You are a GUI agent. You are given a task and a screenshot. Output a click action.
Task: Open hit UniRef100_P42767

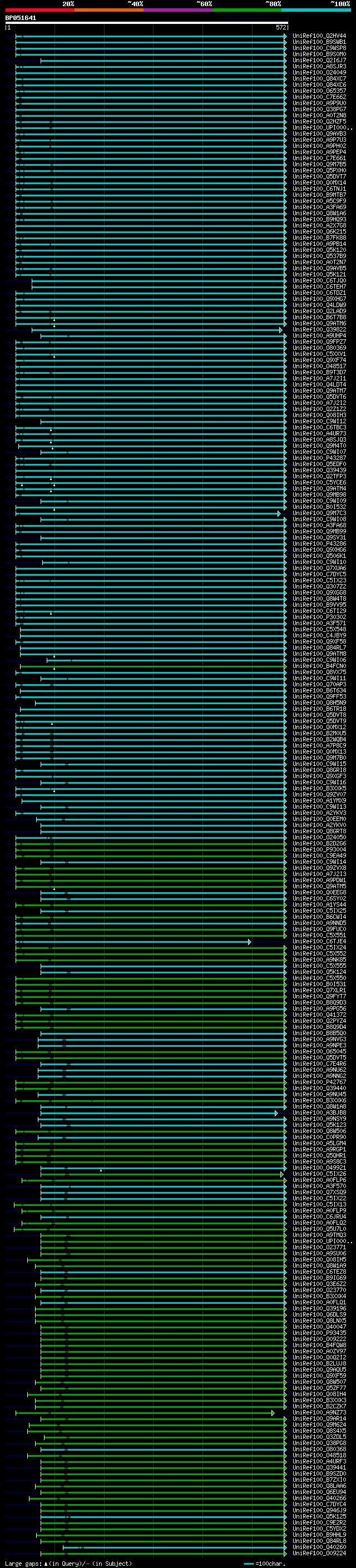[x=319, y=1082]
